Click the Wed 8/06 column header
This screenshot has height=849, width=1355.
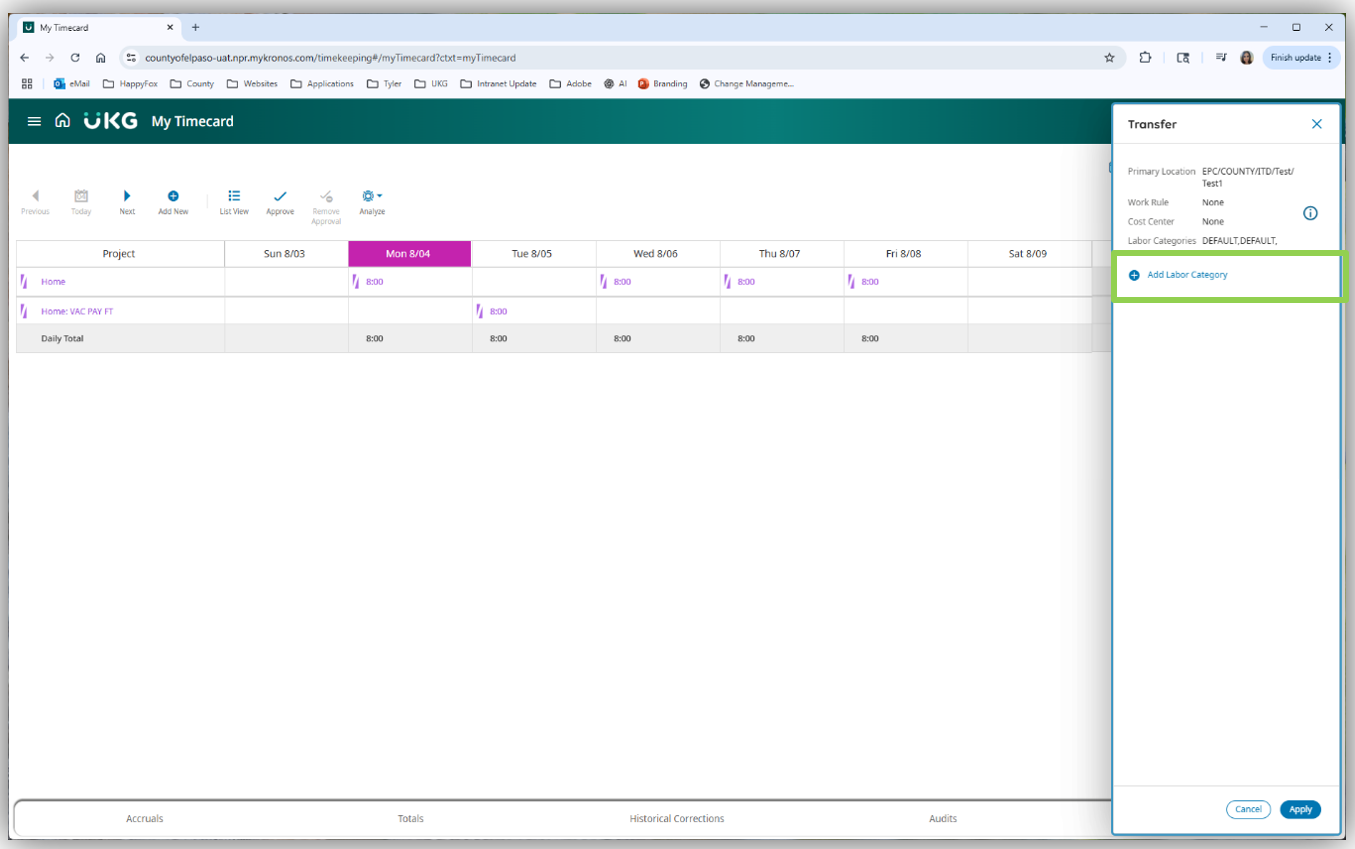(657, 254)
